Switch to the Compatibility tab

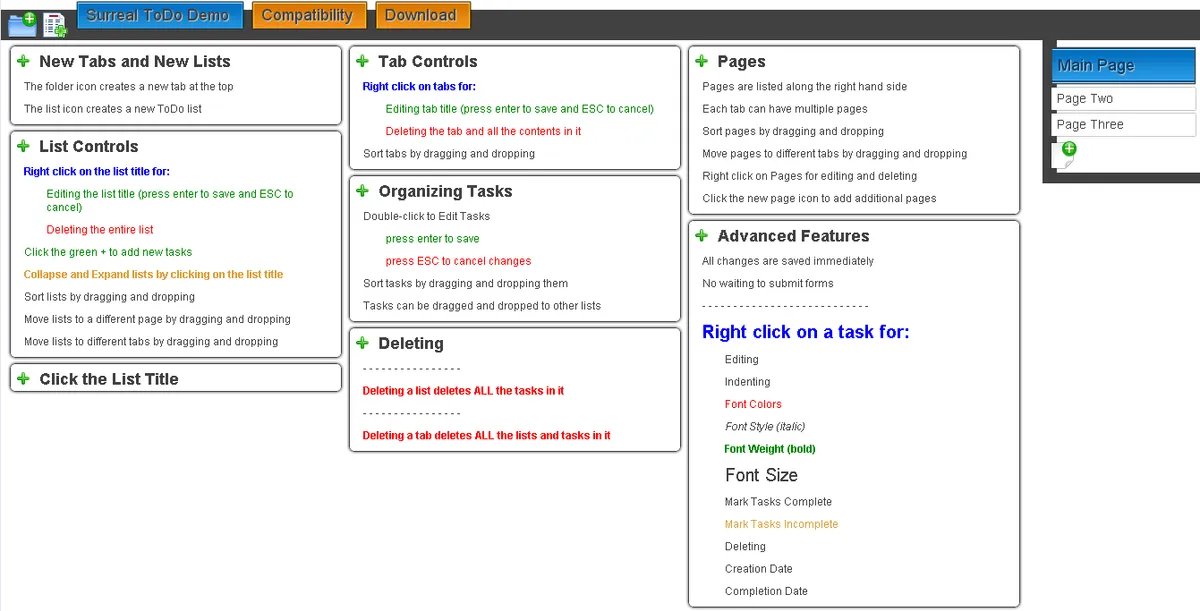(x=308, y=15)
